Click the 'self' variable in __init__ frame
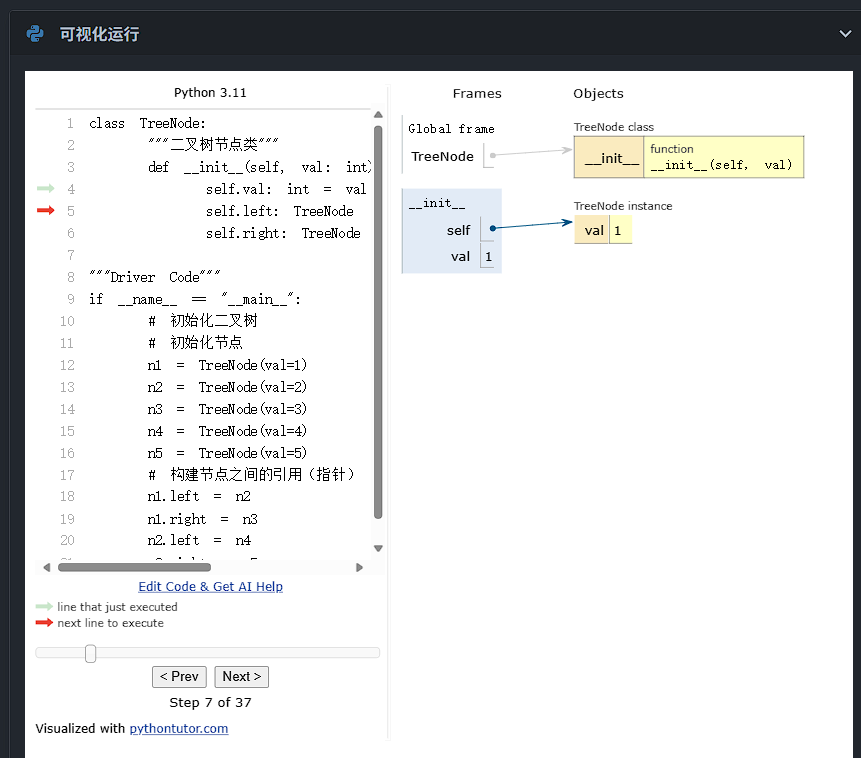The width and height of the screenshot is (861, 758). [x=458, y=231]
